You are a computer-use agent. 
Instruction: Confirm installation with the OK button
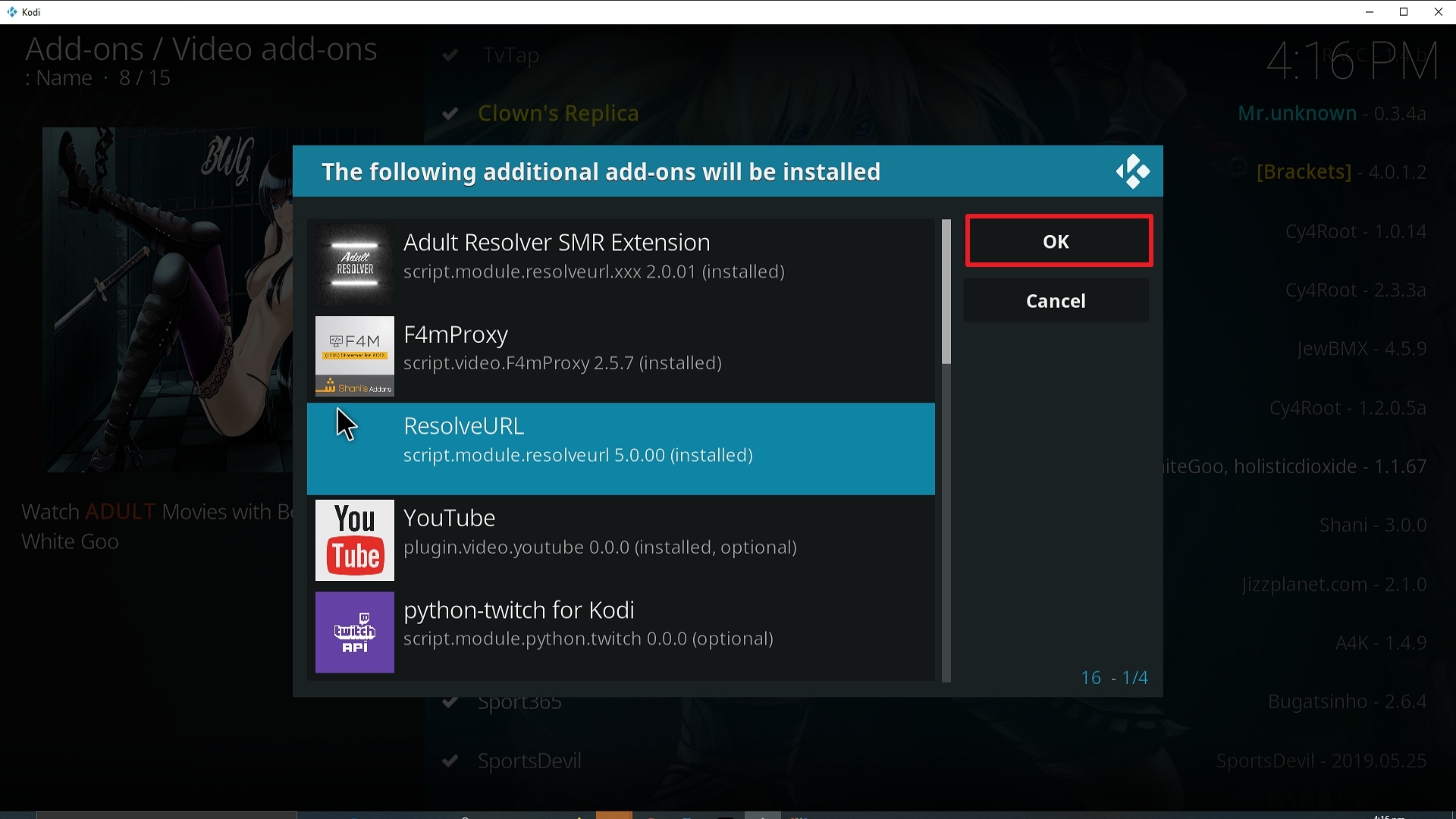tap(1059, 241)
